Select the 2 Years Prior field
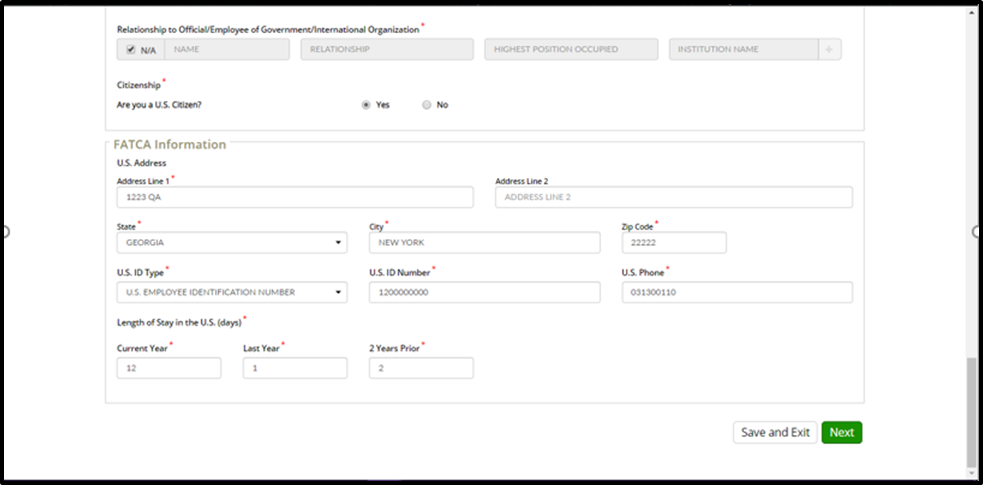Viewport: 983px width, 485px height. tap(421, 368)
